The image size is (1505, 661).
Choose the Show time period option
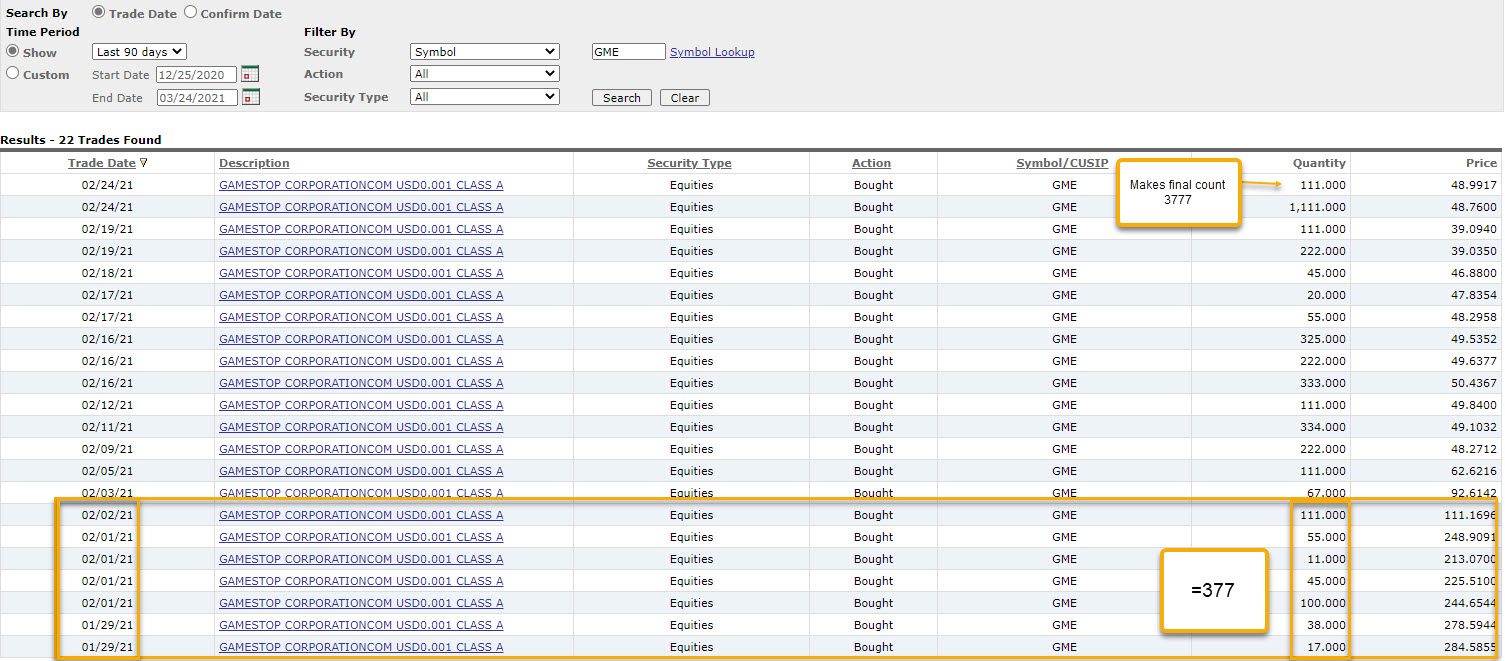13,51
